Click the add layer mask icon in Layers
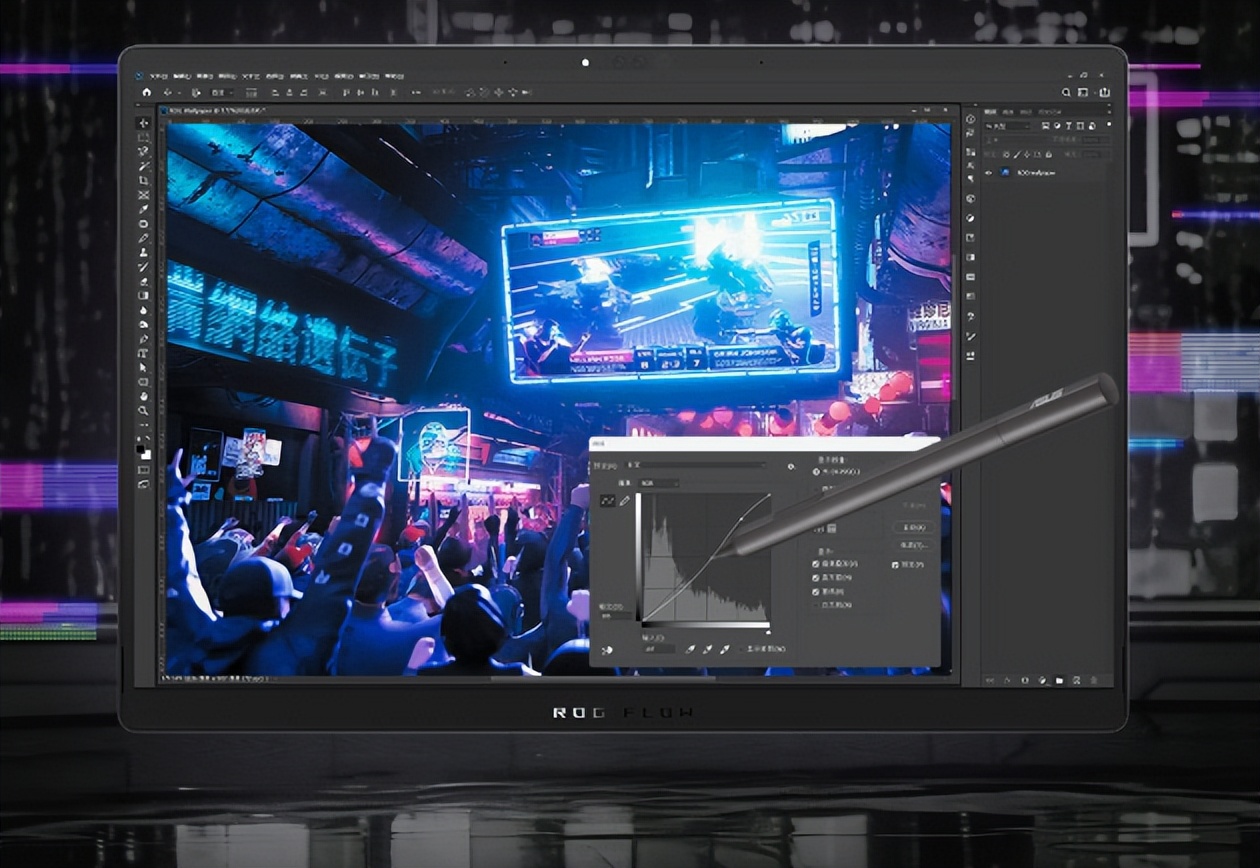The width and height of the screenshot is (1260, 868). (1025, 680)
